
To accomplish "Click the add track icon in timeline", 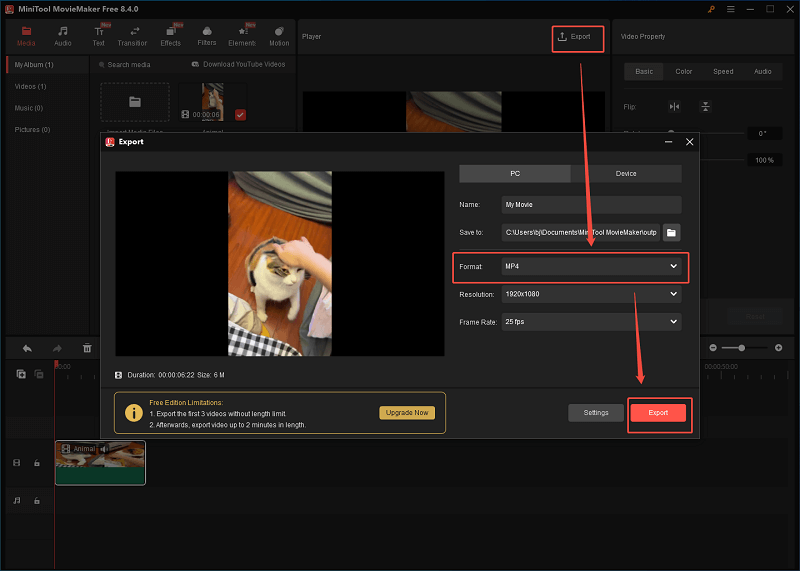I will click(x=21, y=374).
